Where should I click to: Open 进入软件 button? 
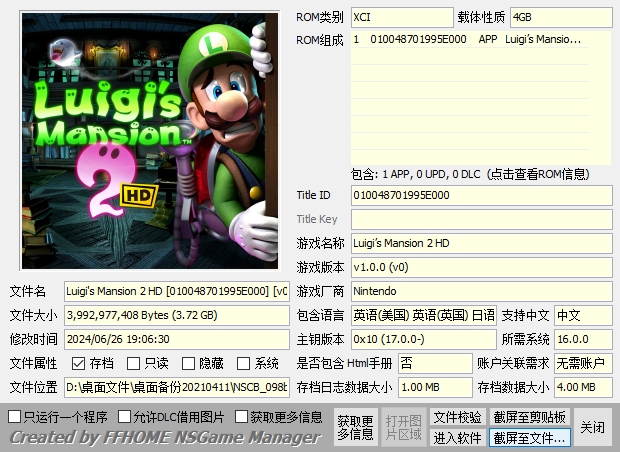coord(457,438)
